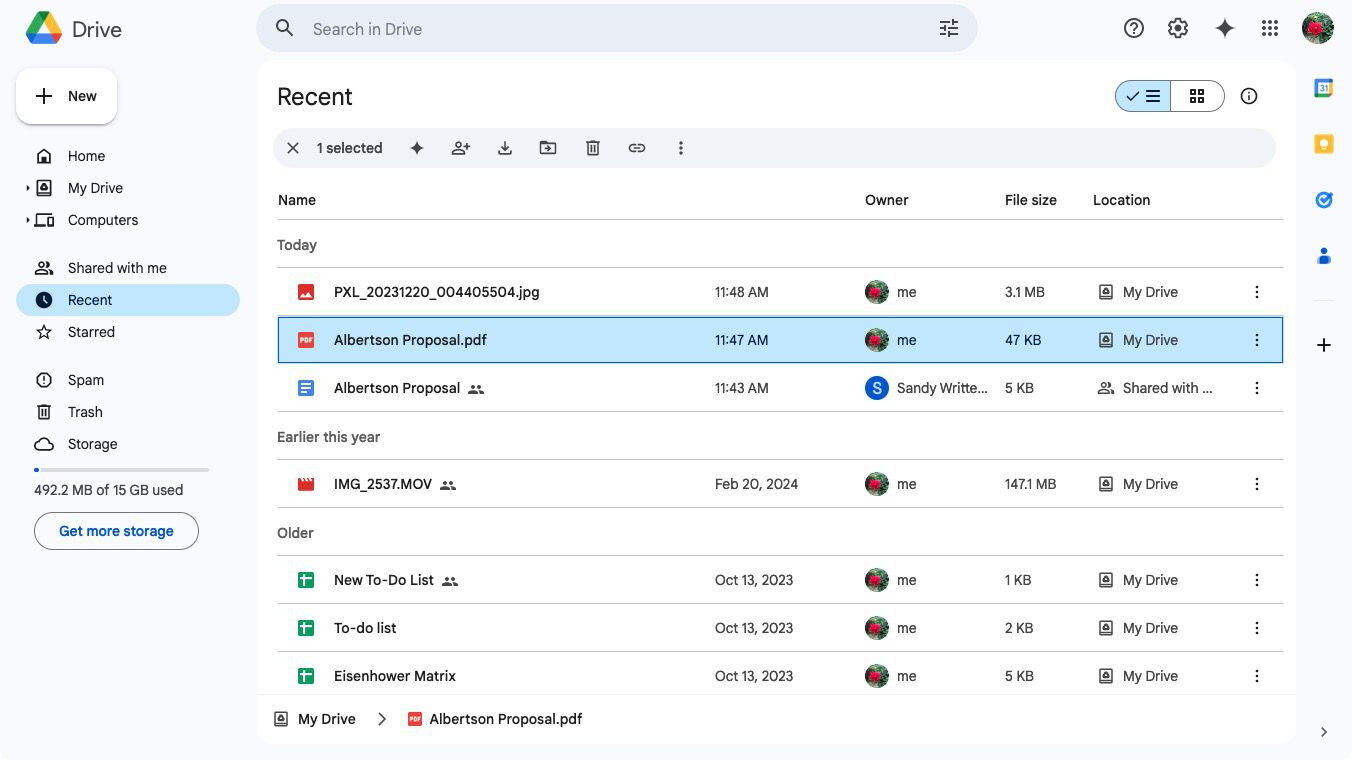The image size is (1352, 760).
Task: Open Google Calendar in side panel
Action: coord(1323,88)
